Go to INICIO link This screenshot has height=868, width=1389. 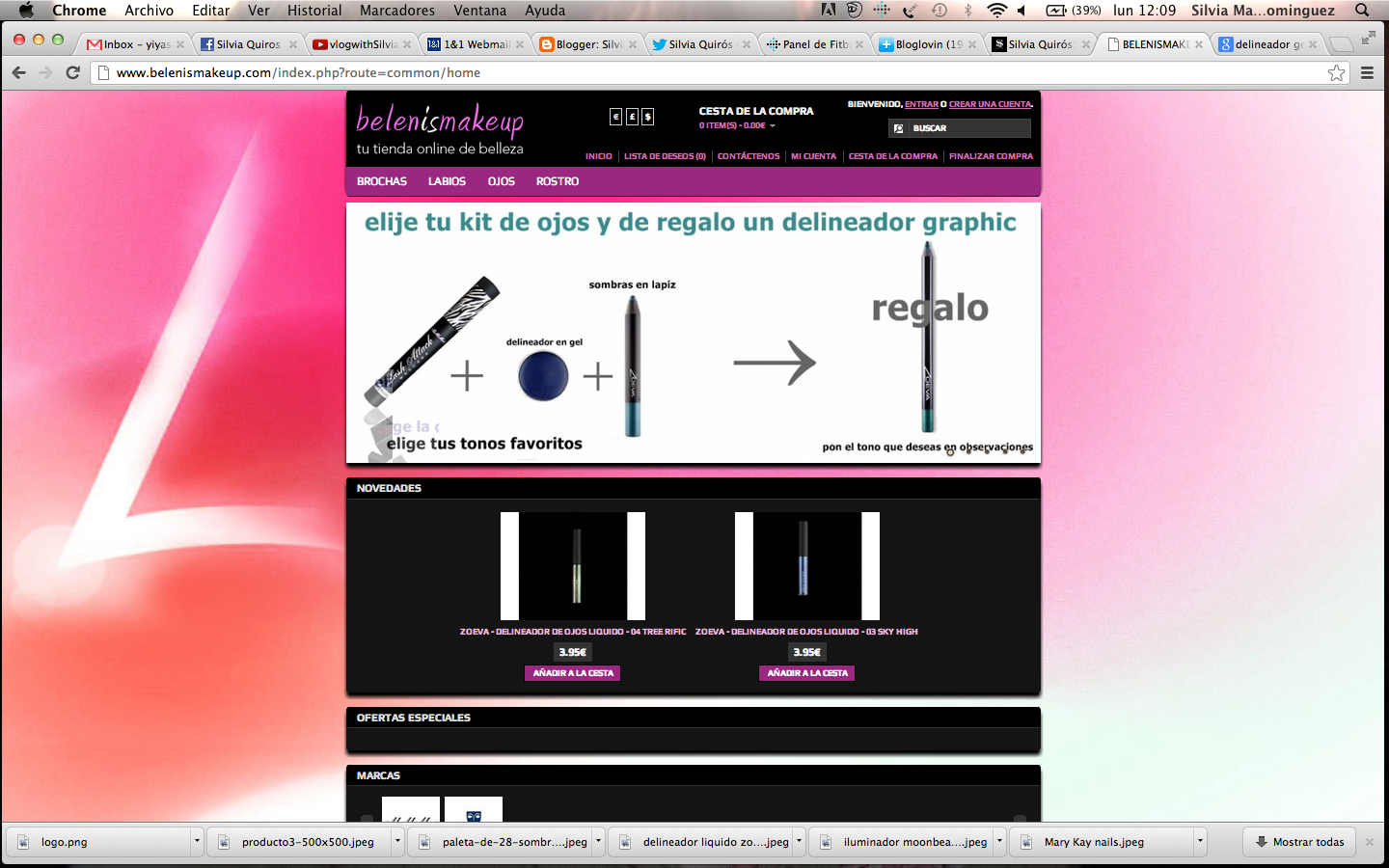click(598, 156)
